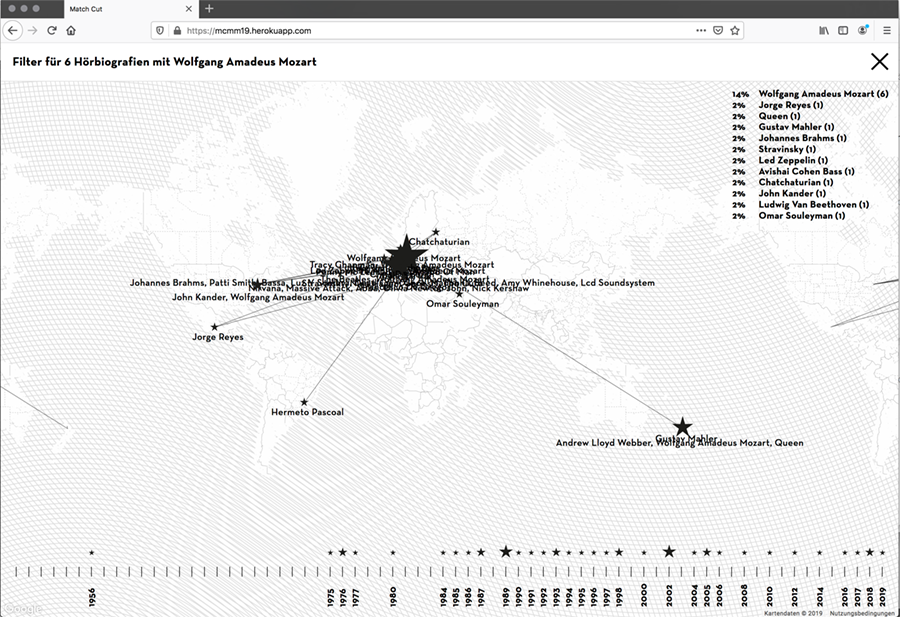Click the 2000 year label on timeline
Image resolution: width=900 pixels, height=617 pixels.
tap(644, 595)
